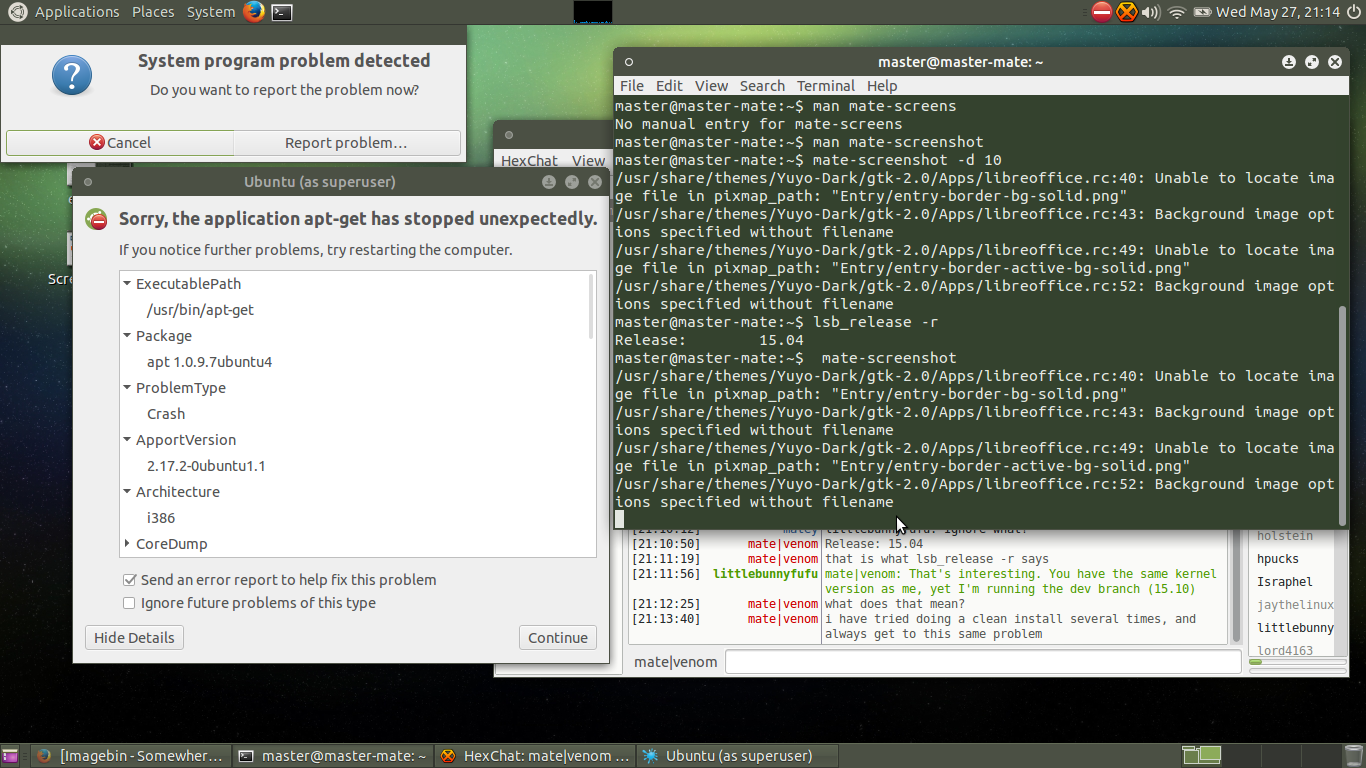Click the terminal vertical scrollbar
Viewport: 1366px width, 768px height.
tap(1343, 416)
